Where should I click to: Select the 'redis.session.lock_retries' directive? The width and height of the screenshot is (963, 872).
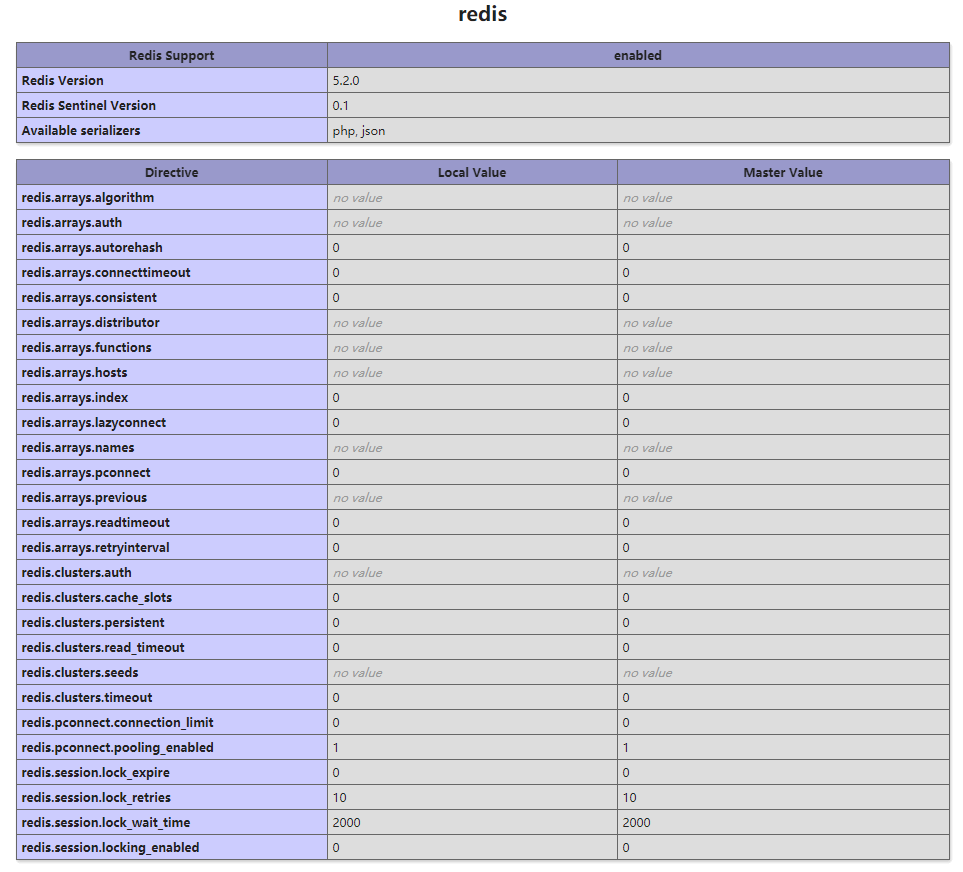coord(96,798)
